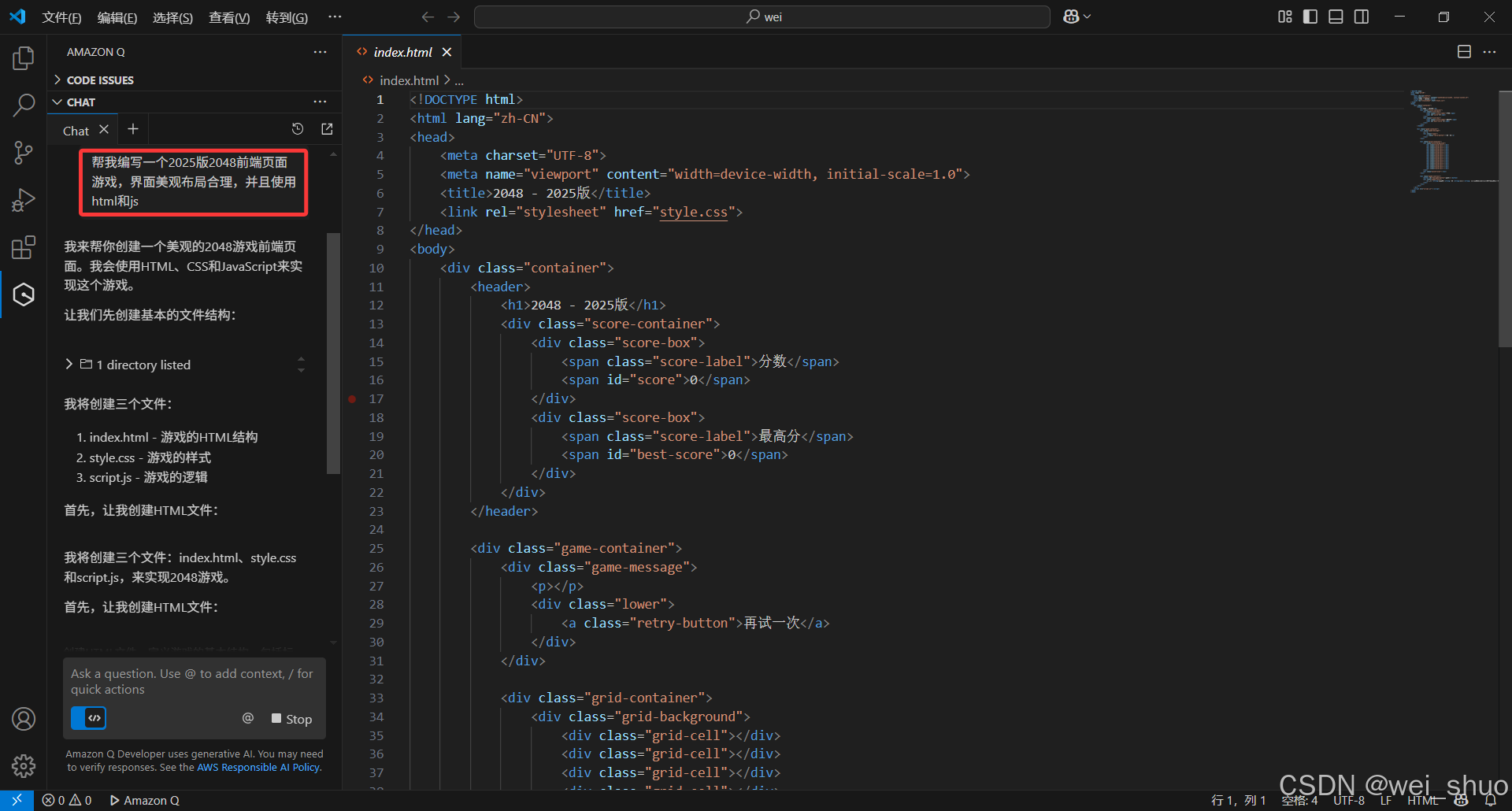Click the editor vertical scrollbar
The image size is (1512, 811).
click(1505, 218)
